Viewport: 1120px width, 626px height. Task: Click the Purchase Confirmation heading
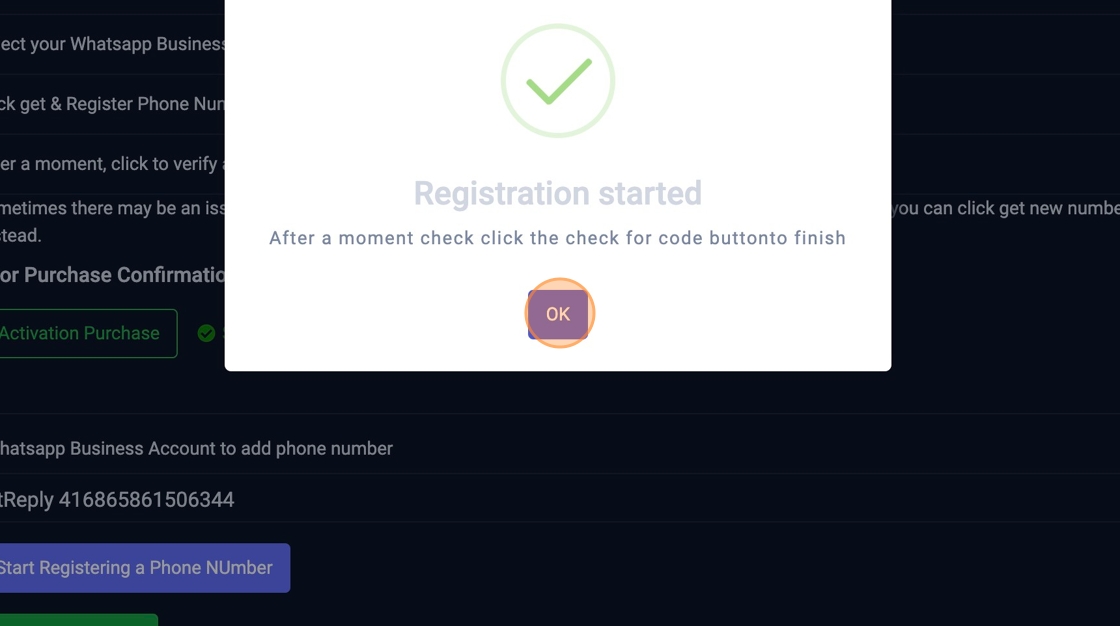click(112, 275)
